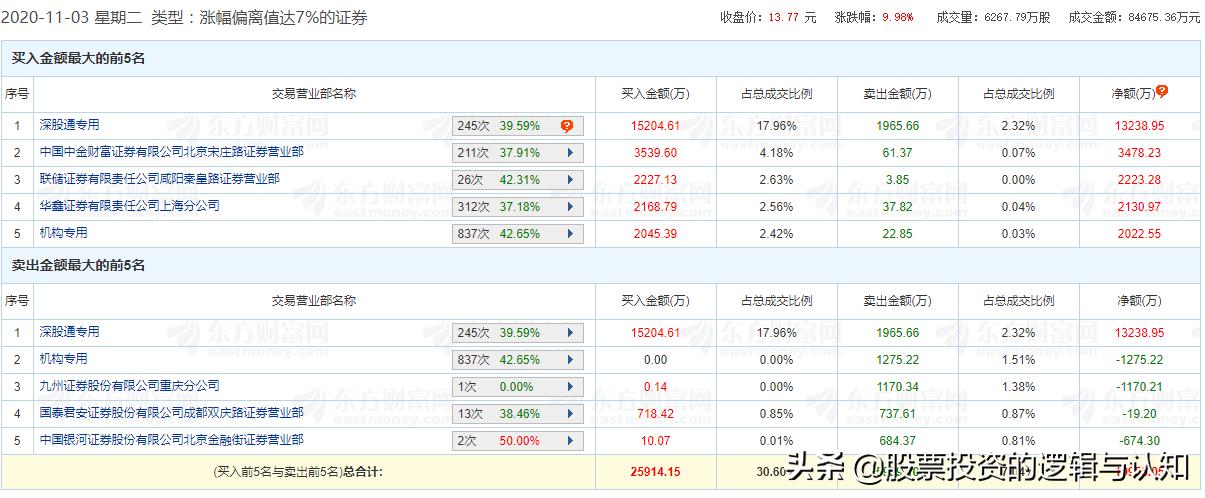Click sell amount cell 1275.22
The image size is (1205, 498).
point(897,360)
